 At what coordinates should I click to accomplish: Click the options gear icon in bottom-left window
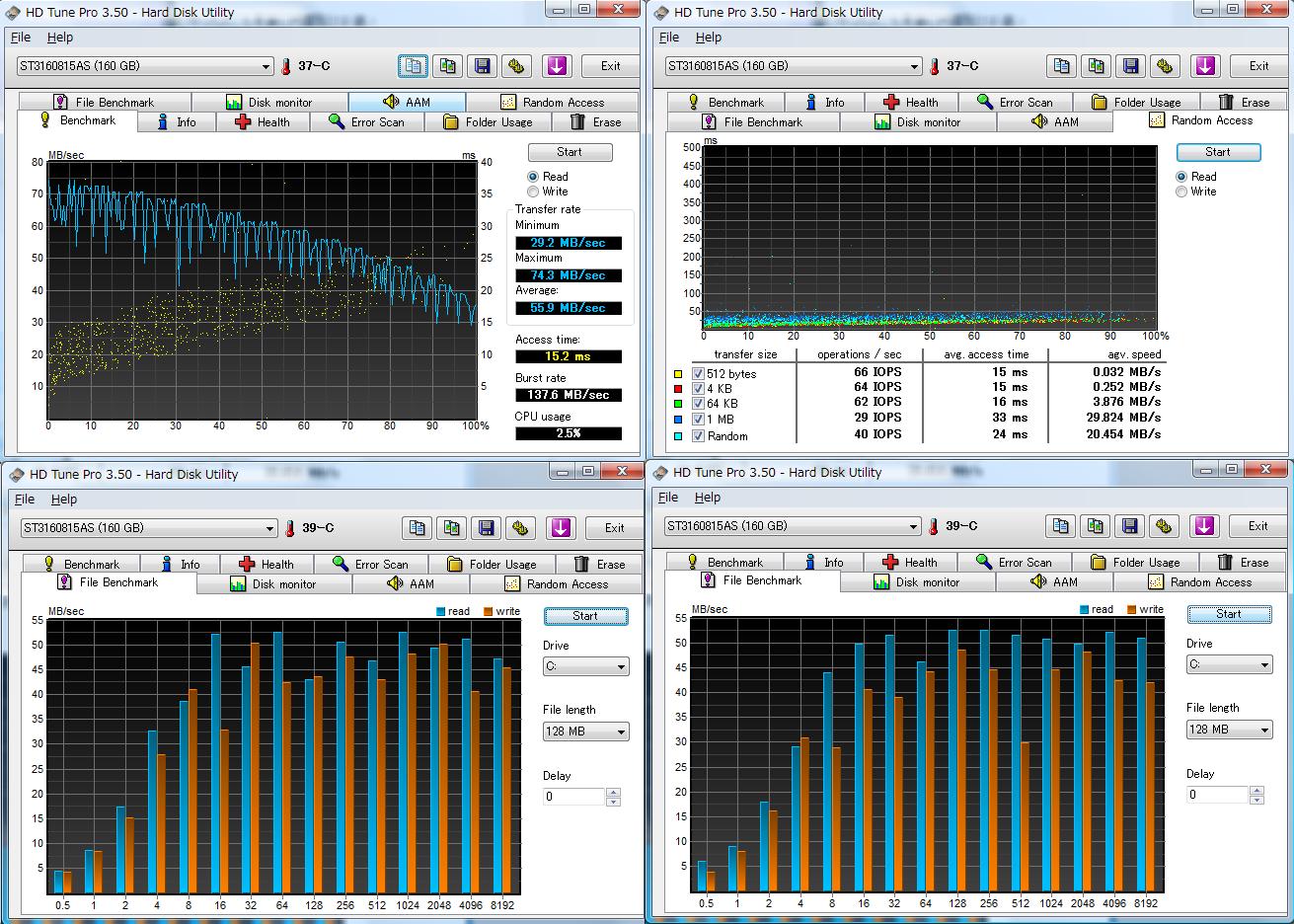click(521, 528)
